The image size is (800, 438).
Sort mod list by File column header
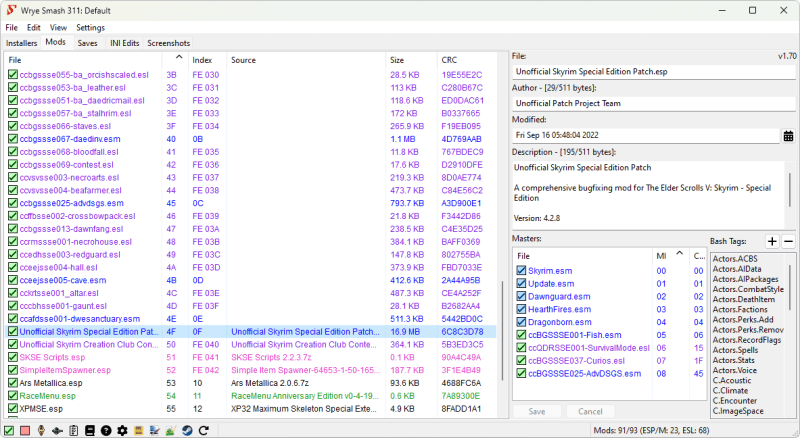coord(83,60)
